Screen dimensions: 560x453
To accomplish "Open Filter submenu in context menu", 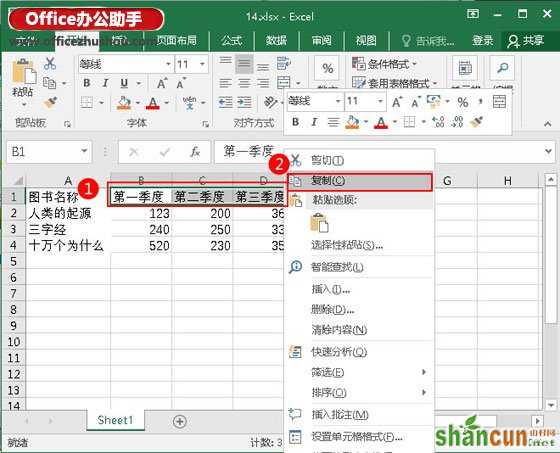I will tap(360, 372).
